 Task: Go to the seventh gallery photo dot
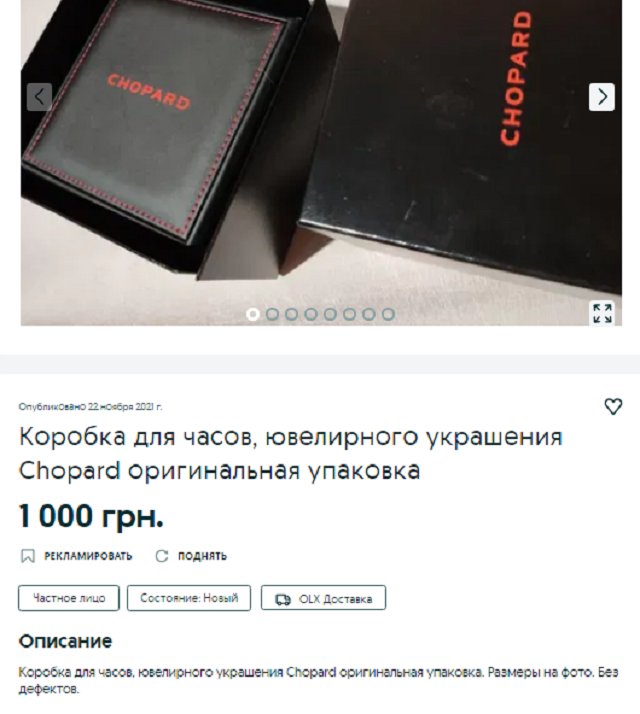pyautogui.click(x=369, y=314)
